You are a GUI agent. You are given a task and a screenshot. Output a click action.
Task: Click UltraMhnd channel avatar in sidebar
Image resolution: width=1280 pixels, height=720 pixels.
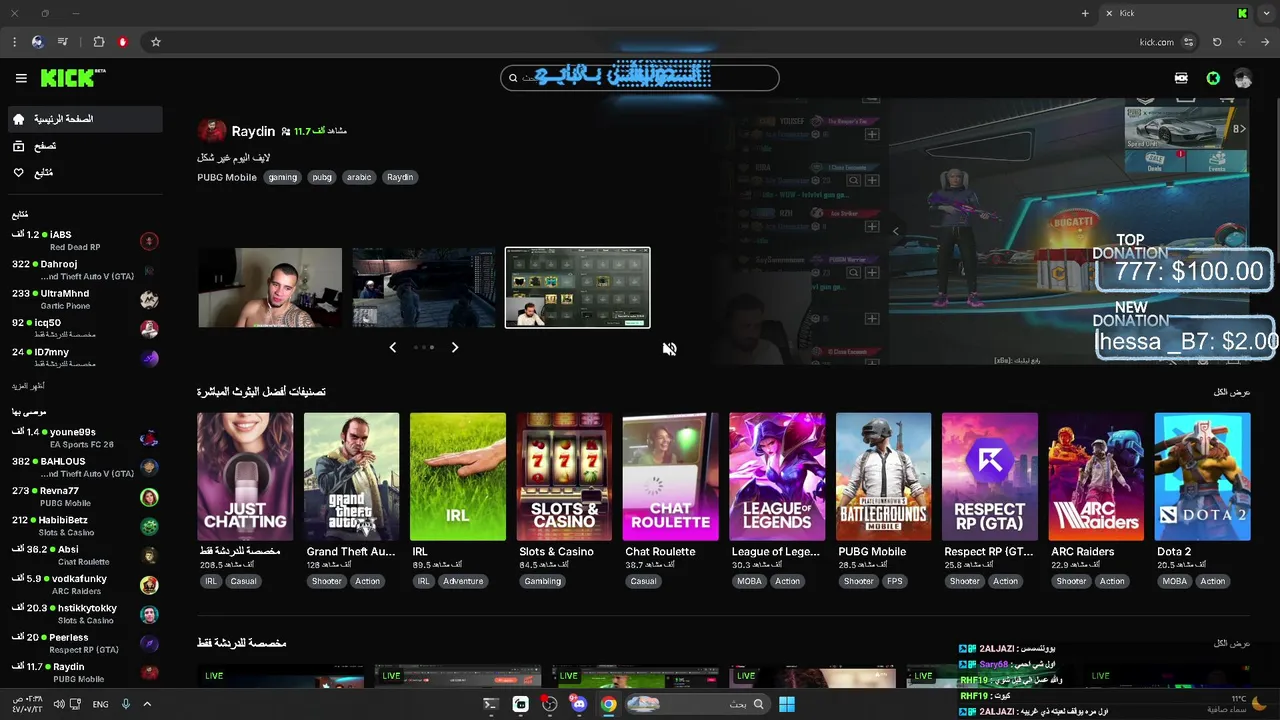pos(149,299)
